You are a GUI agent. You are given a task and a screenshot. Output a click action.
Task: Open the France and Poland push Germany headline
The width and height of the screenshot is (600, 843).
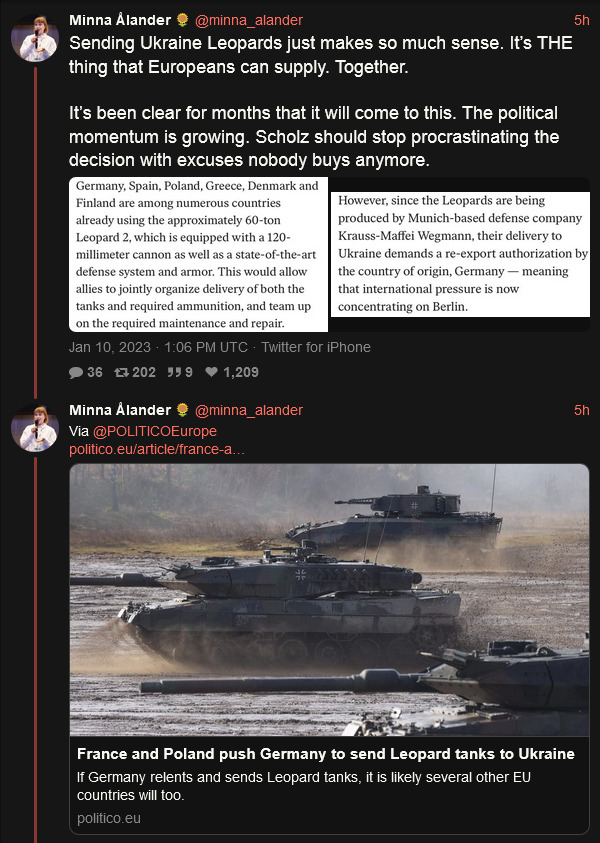326,754
